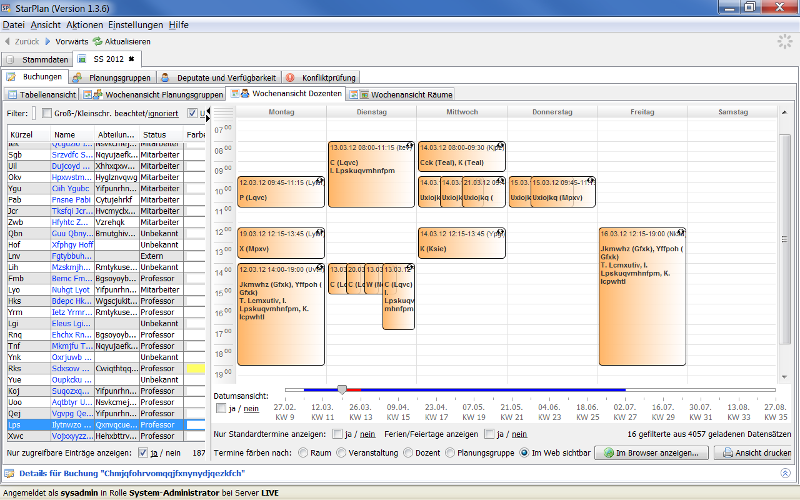Image resolution: width=800 pixels, height=500 pixels.
Task: Click the Konfliktprüfung red warning icon
Action: pos(290,78)
